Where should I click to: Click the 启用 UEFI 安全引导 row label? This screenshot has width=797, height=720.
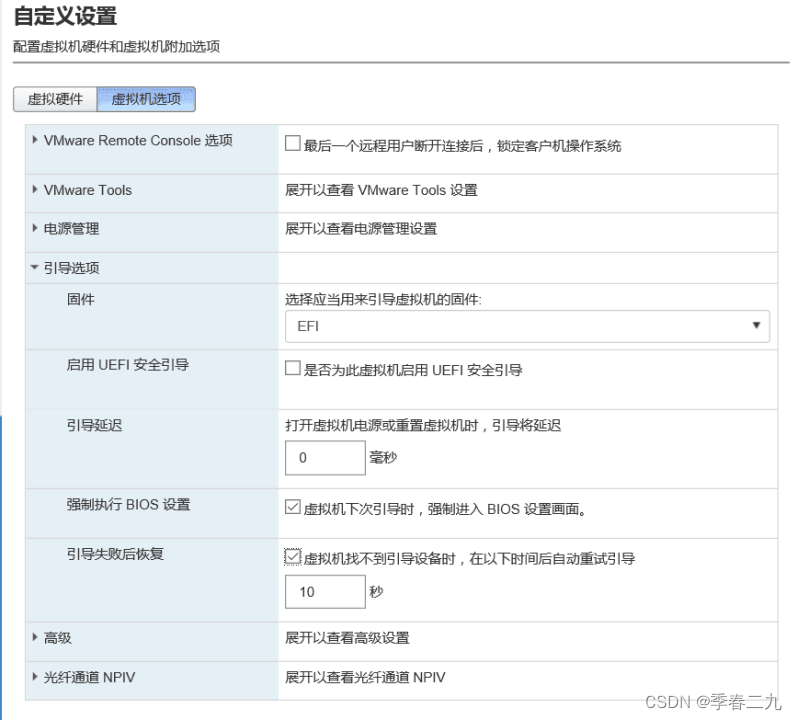[x=128, y=365]
